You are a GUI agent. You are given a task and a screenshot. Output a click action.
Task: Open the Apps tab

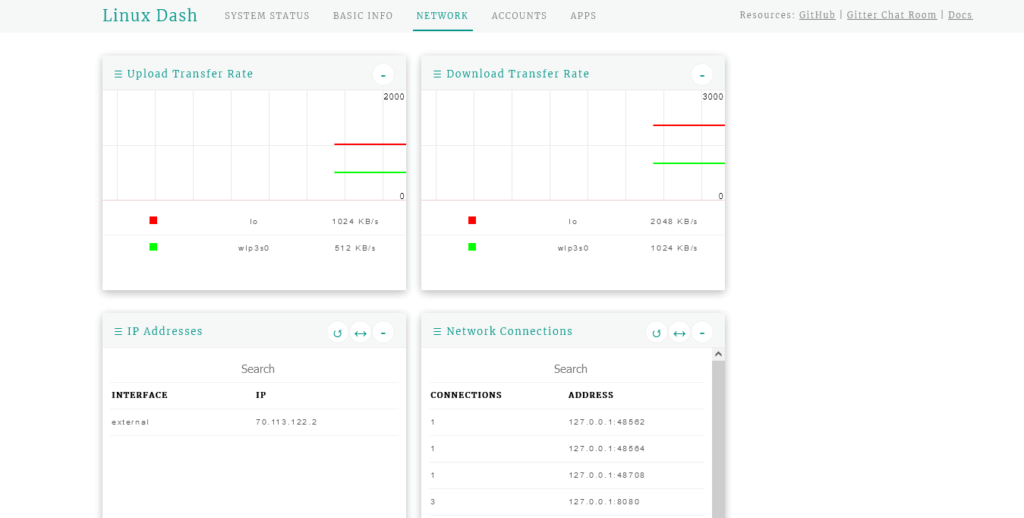pos(583,16)
